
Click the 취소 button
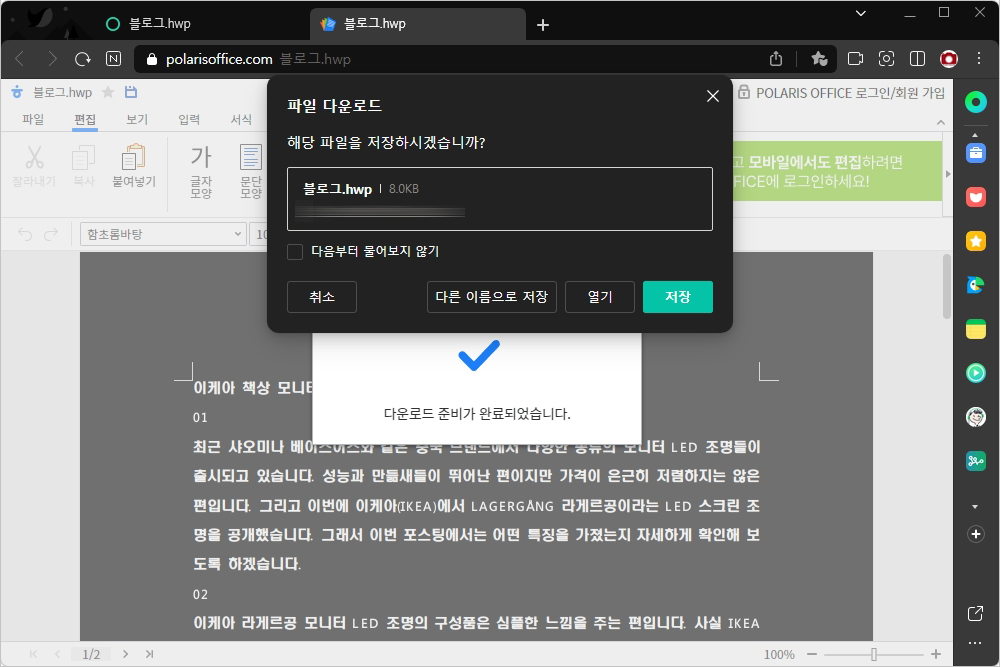click(321, 297)
